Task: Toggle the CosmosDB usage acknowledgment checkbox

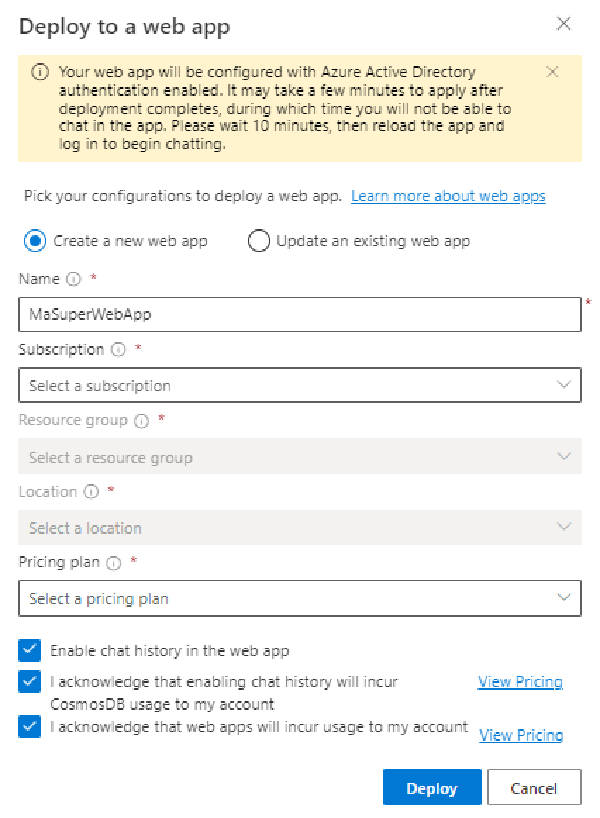Action: 29,682
